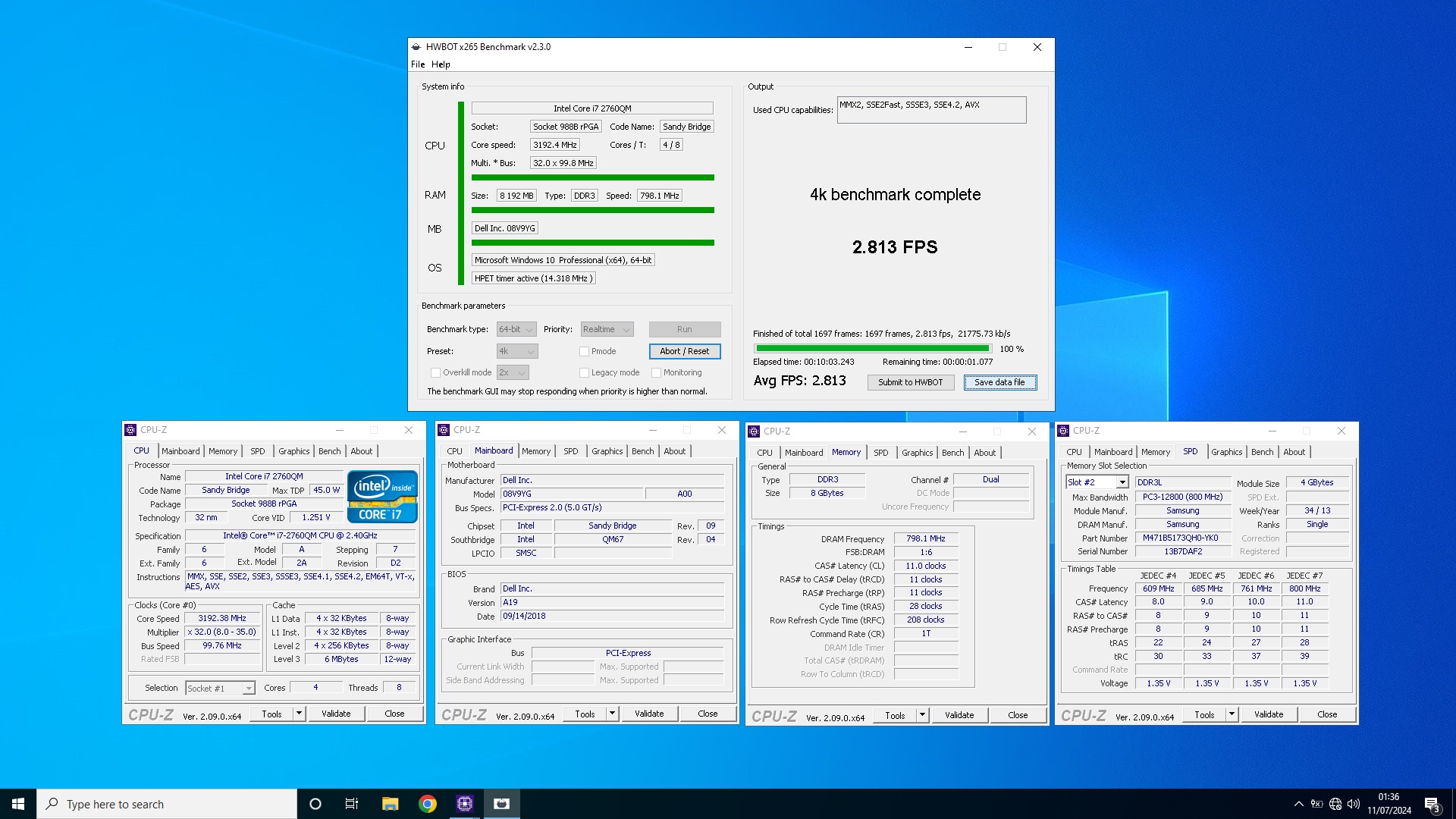Switch to Bench tab in CPU window

[329, 451]
